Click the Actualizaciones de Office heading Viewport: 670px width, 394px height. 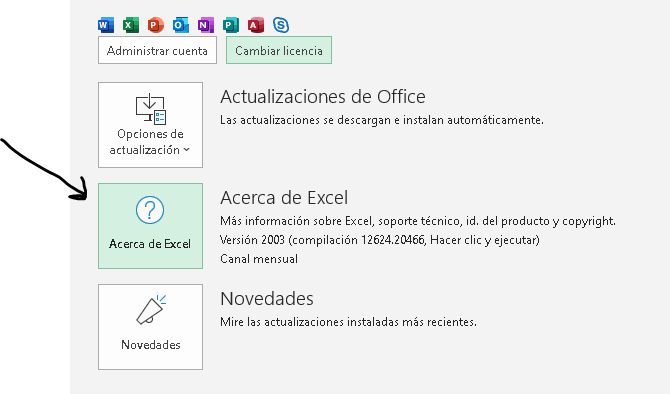pos(323,97)
